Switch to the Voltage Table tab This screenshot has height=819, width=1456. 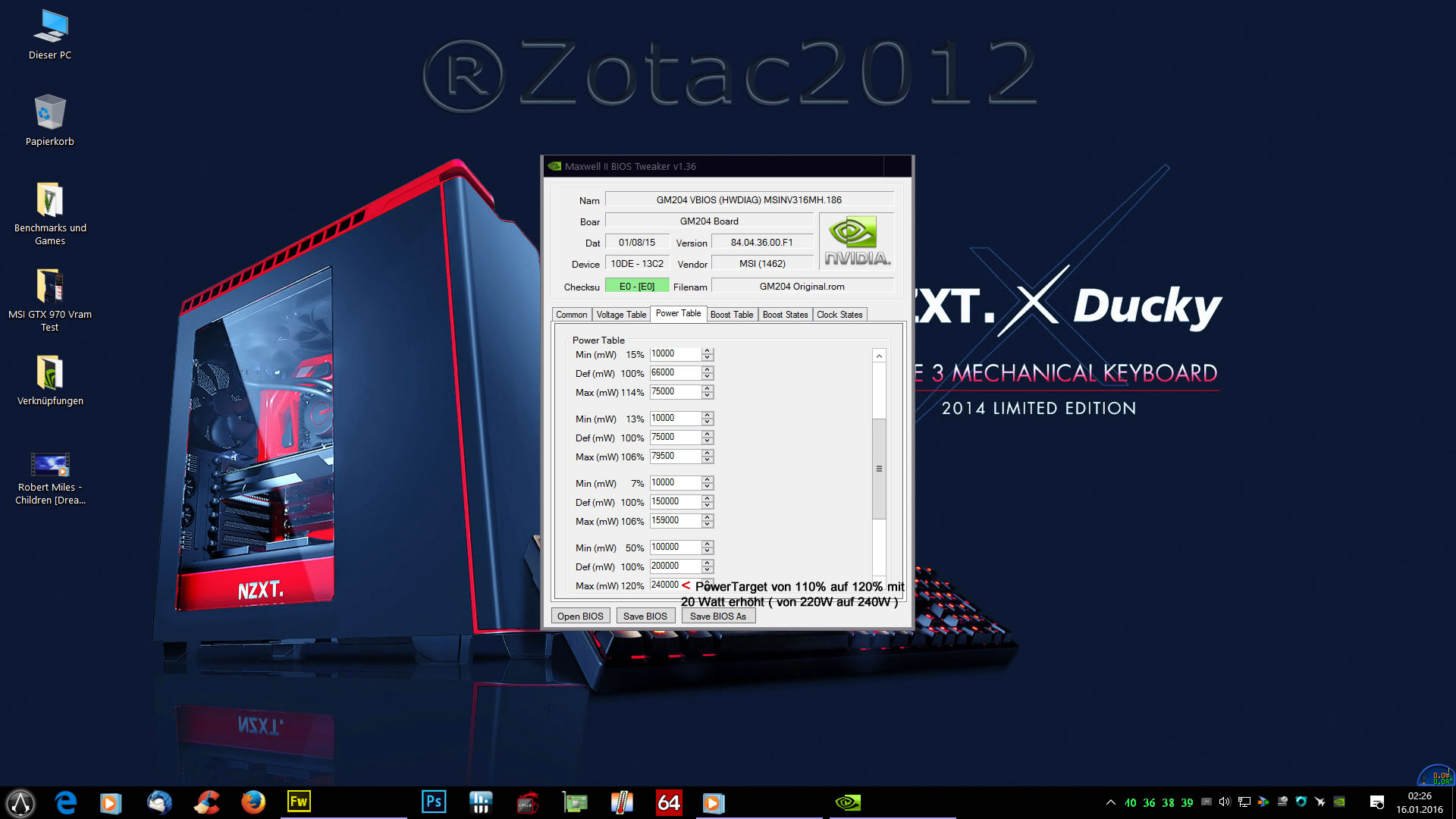(x=620, y=315)
